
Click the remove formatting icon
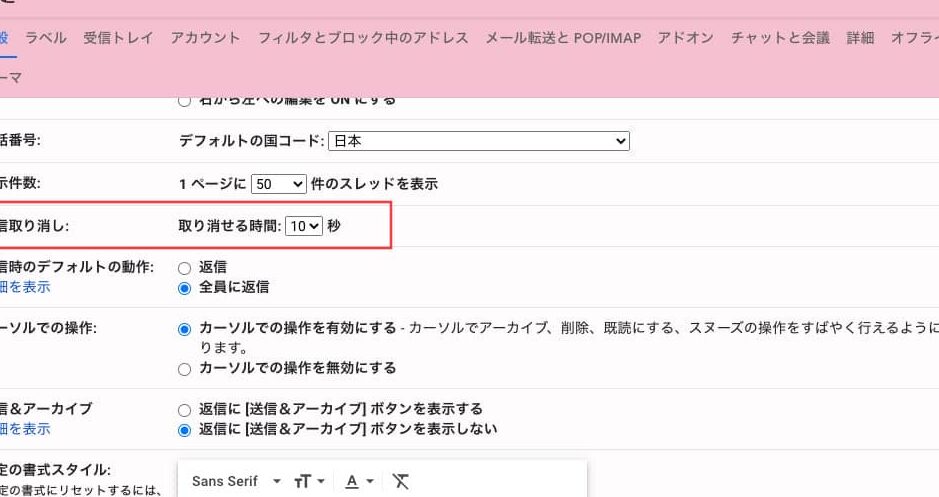[401, 482]
